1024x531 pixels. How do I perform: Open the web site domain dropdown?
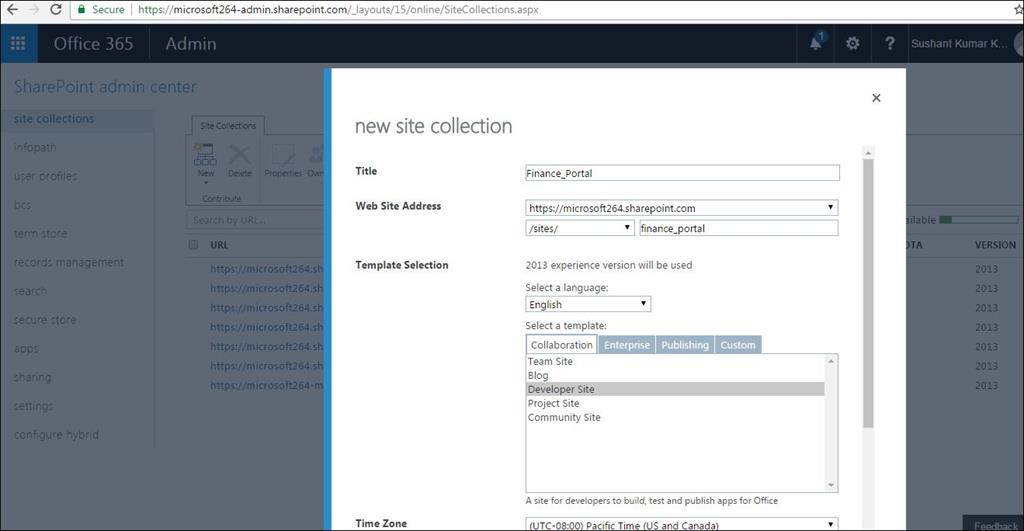point(681,208)
